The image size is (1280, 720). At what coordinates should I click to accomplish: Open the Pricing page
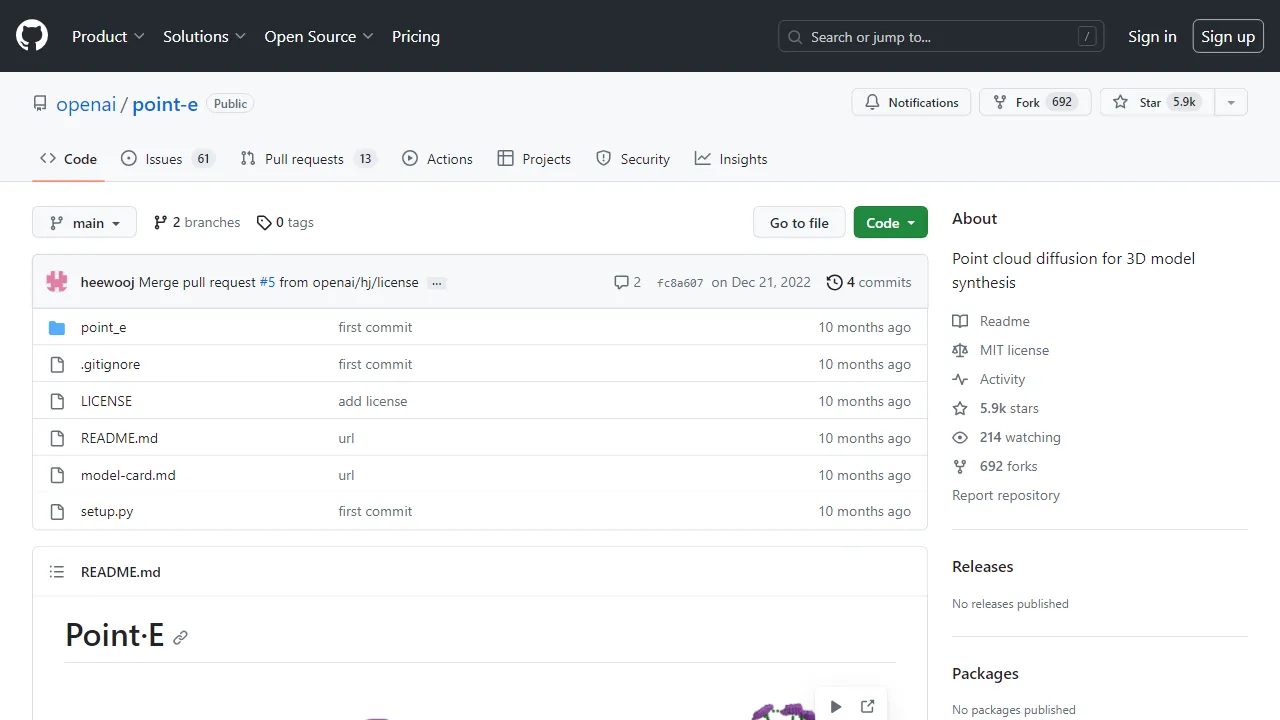coord(416,36)
